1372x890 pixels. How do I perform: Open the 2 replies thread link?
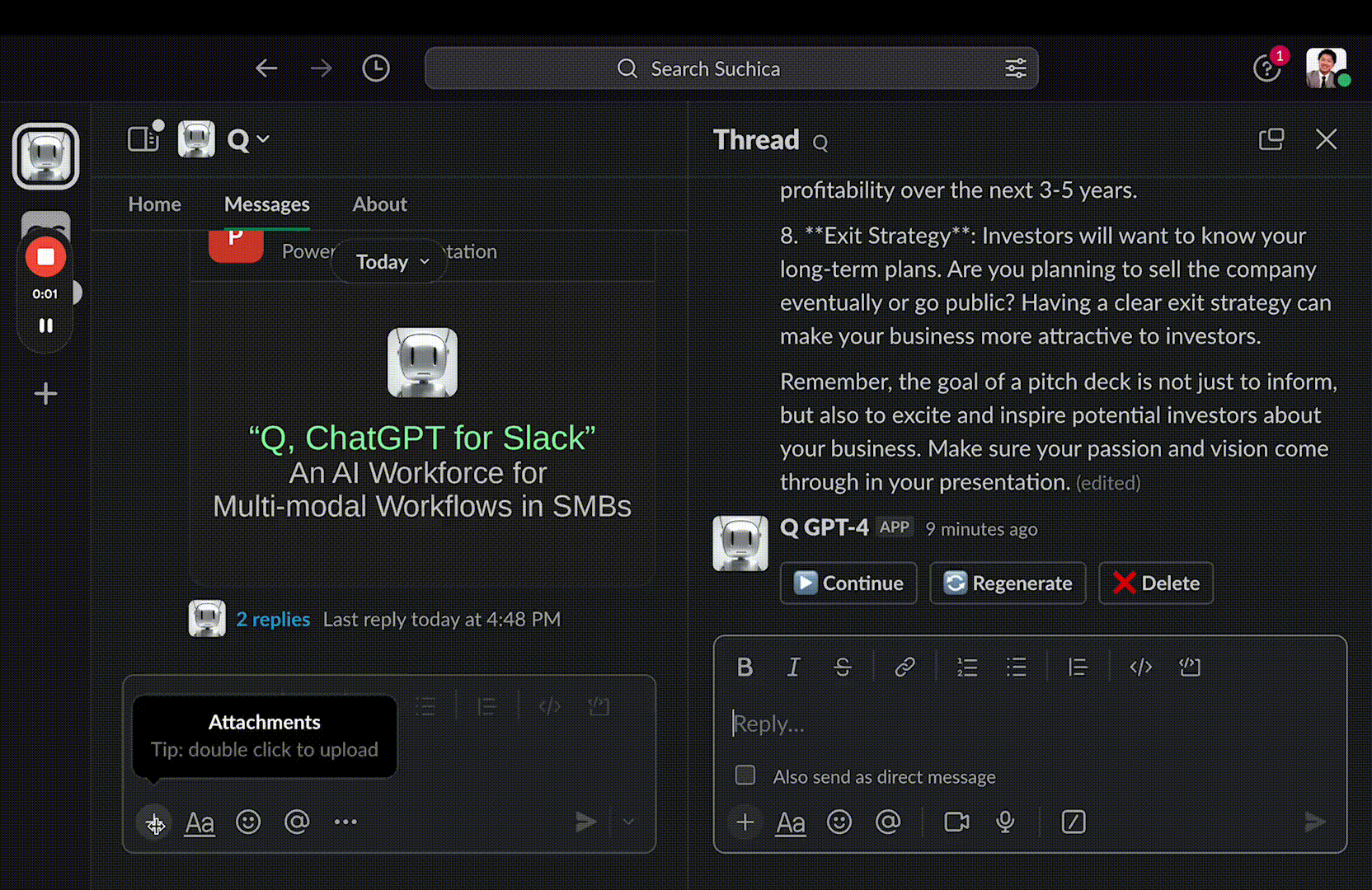point(273,619)
